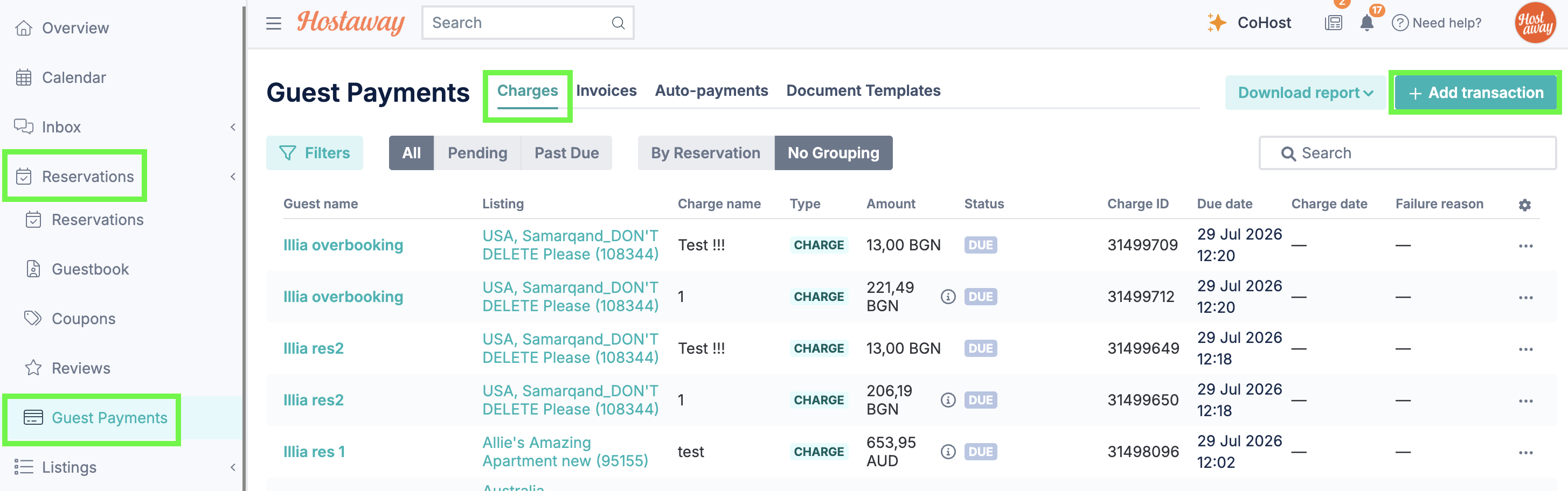
Task: Open row actions for charge 31499712
Action: click(x=1525, y=298)
